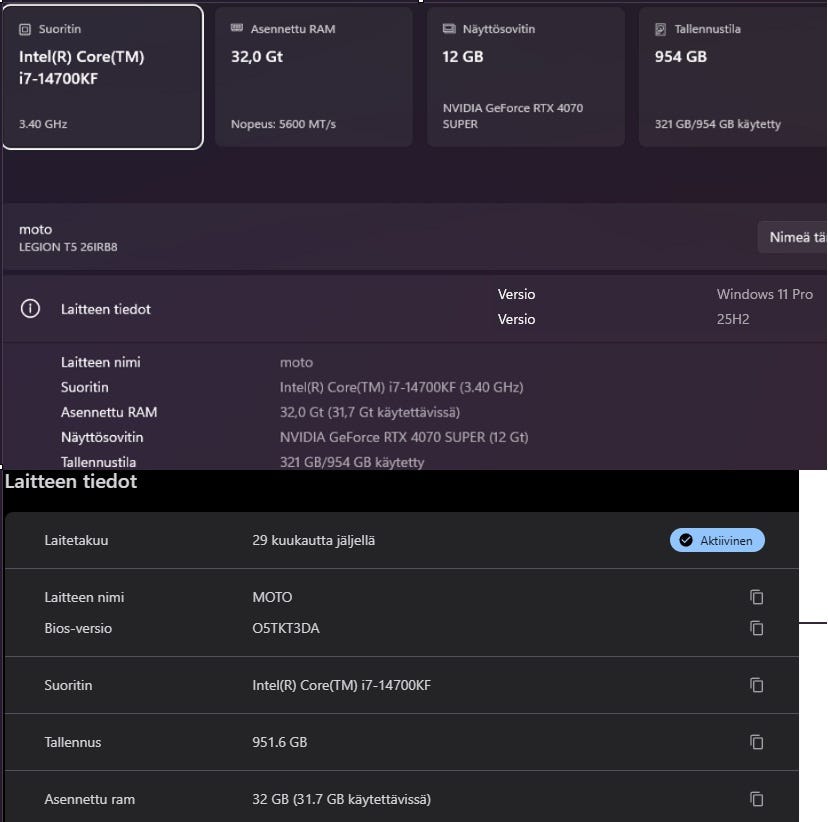Select the Suoritin processor card

103,77
